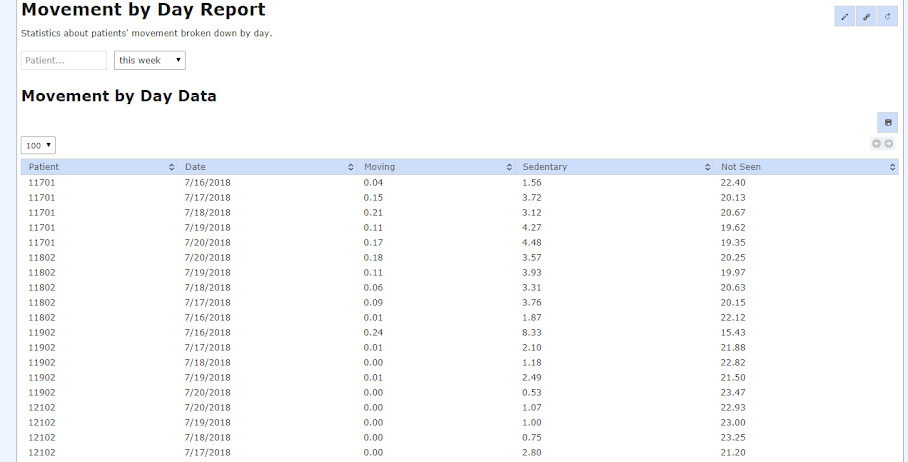
Task: Click Not Seen value 19.97
Action: tap(733, 273)
